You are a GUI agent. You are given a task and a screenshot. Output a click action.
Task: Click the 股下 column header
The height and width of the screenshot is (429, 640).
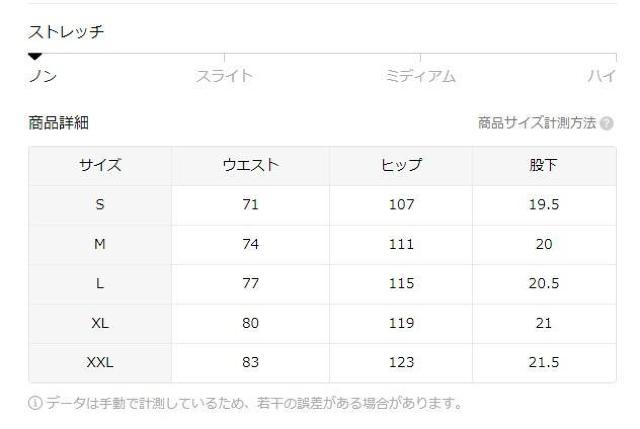pyautogui.click(x=543, y=165)
